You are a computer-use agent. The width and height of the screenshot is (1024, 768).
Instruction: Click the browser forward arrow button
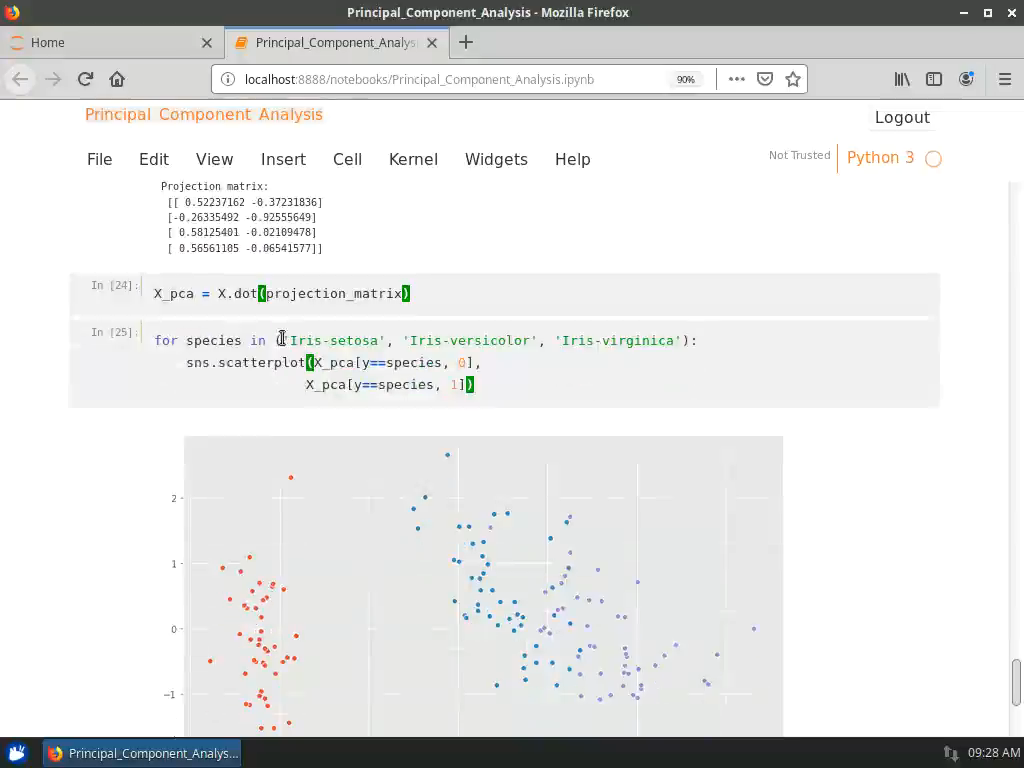[x=53, y=79]
